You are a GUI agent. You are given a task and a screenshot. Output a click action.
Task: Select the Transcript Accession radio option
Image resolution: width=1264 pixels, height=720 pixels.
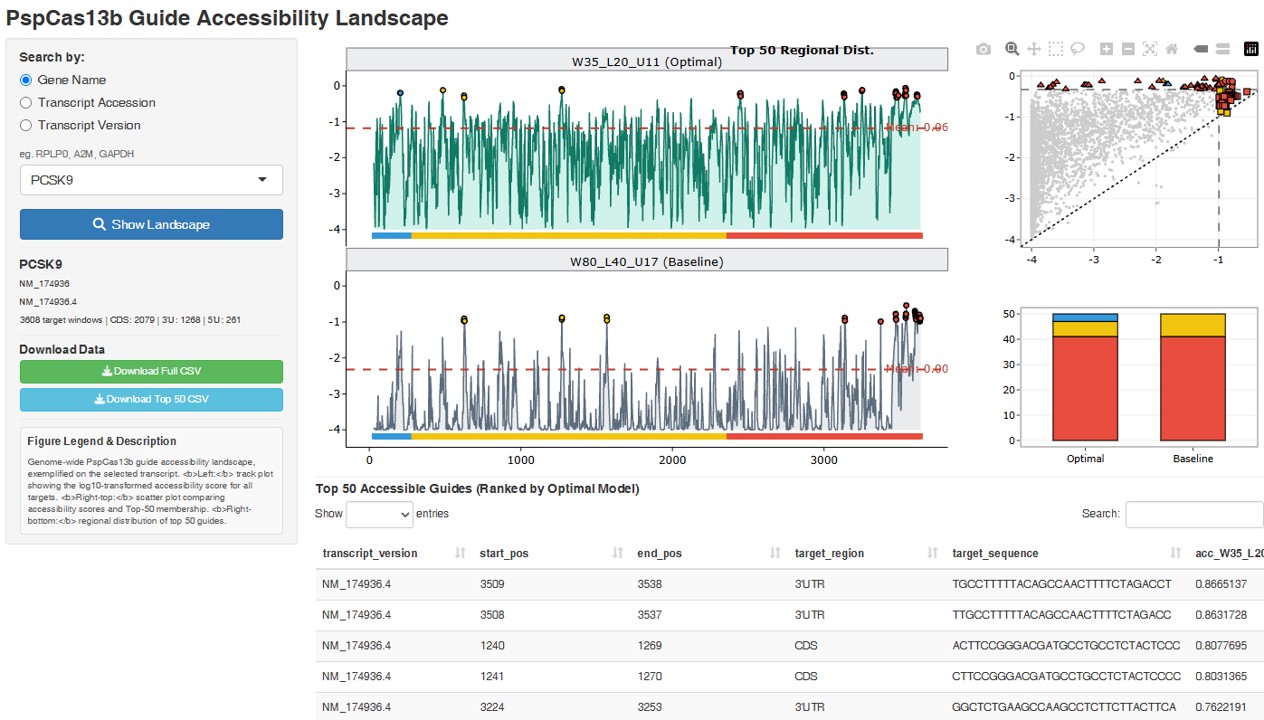click(26, 103)
